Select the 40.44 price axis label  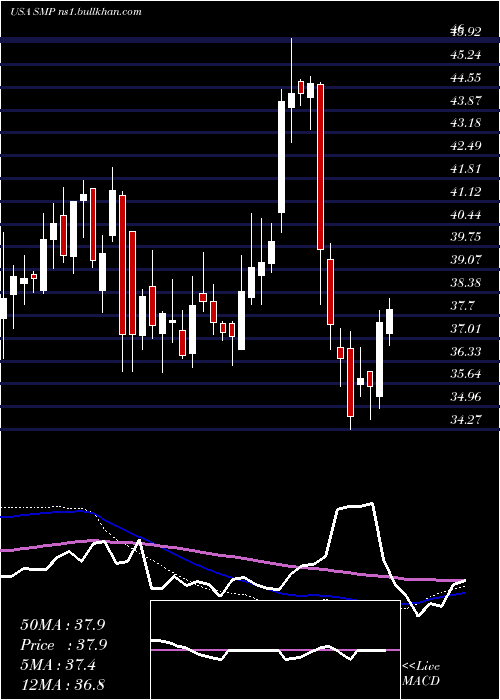tap(466, 215)
